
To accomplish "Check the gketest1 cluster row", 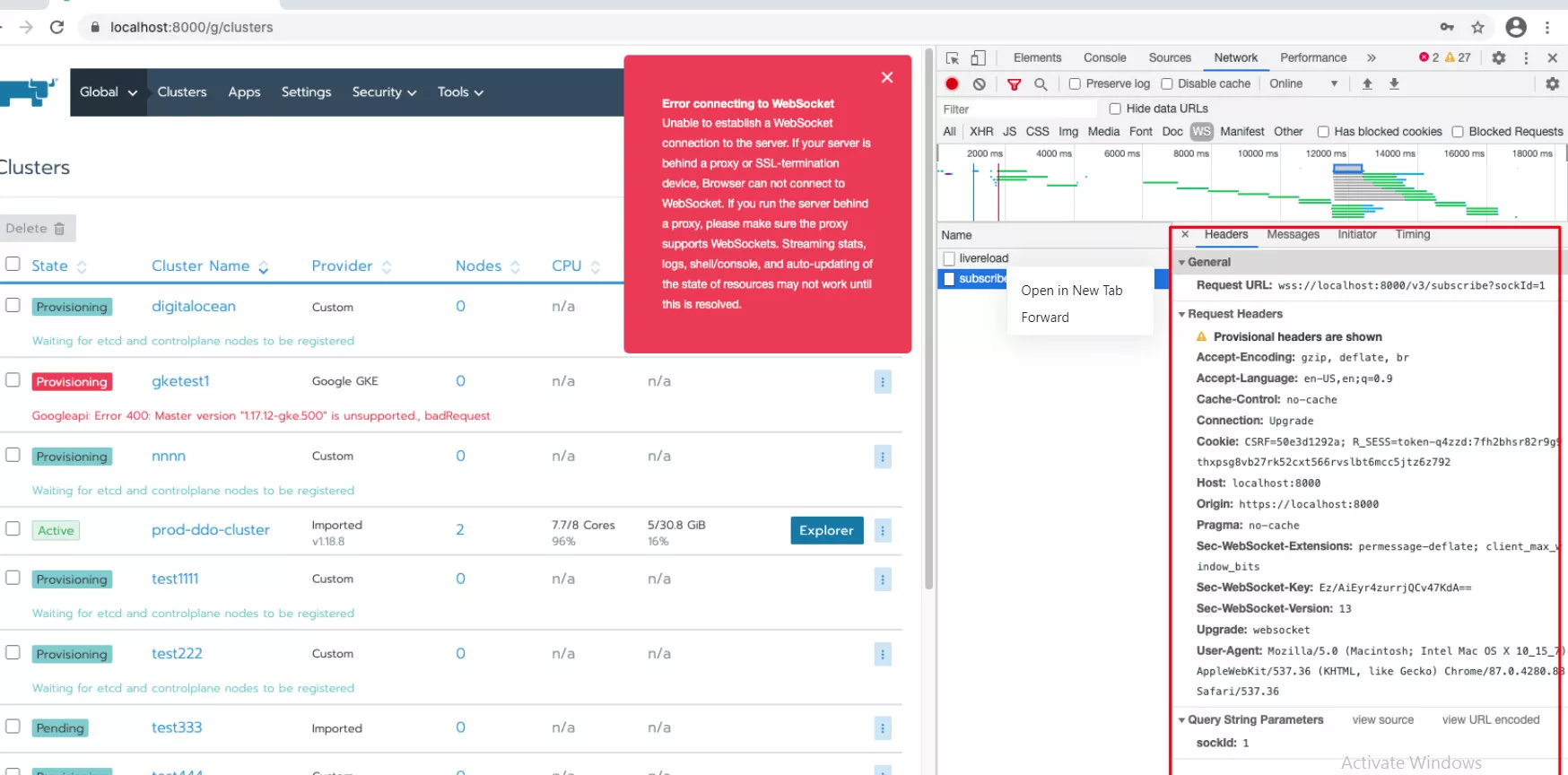I will pyautogui.click(x=13, y=379).
